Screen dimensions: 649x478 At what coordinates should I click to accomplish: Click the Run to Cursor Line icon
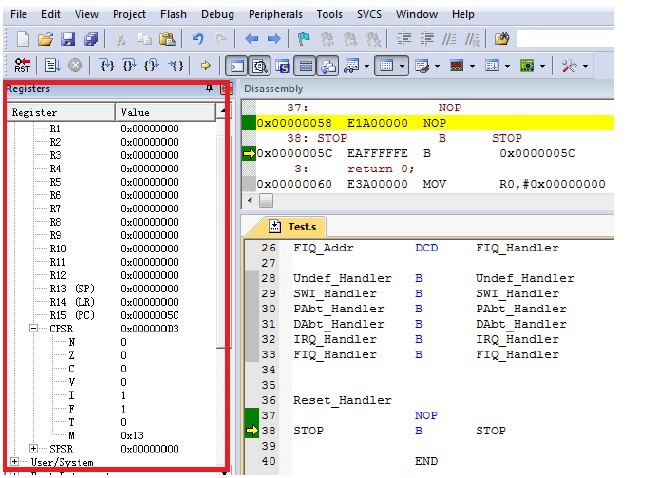pyautogui.click(x=176, y=65)
